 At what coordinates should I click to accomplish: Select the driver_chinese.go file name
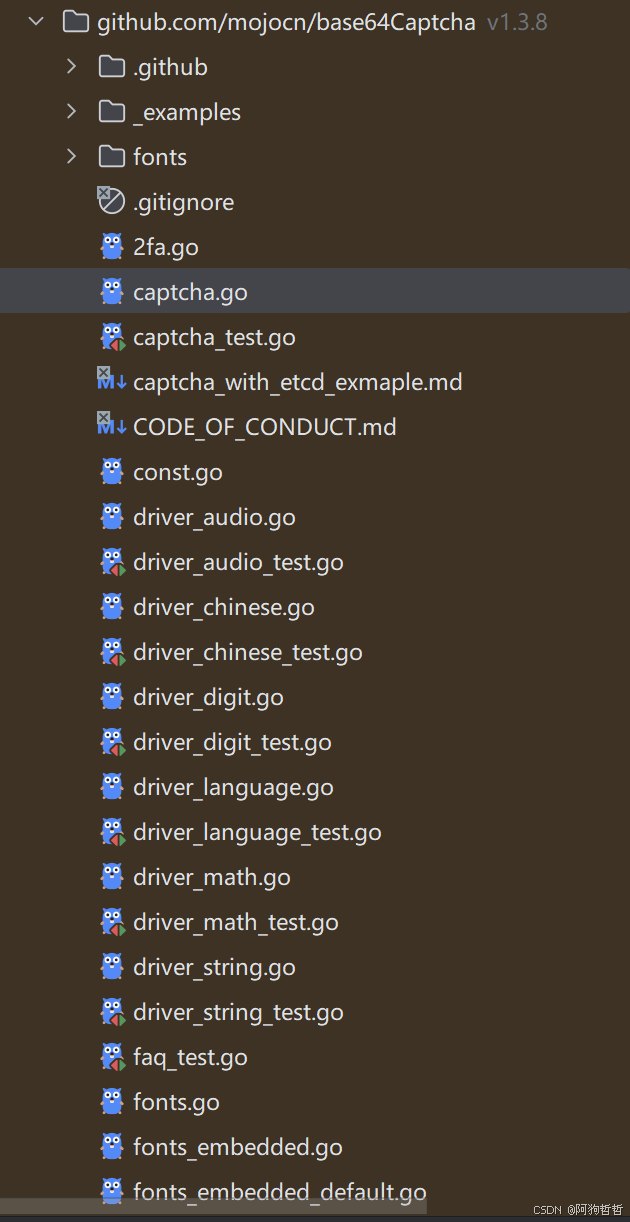coord(224,607)
